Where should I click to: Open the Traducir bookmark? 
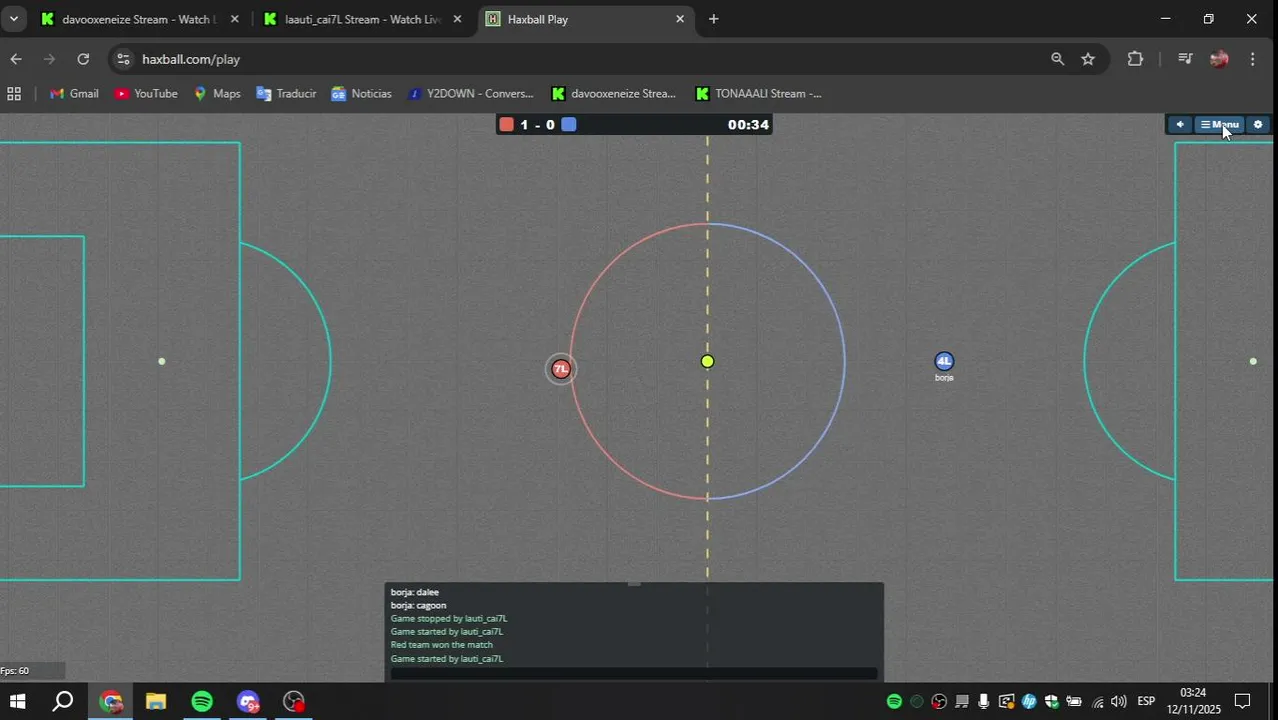pyautogui.click(x=286, y=93)
